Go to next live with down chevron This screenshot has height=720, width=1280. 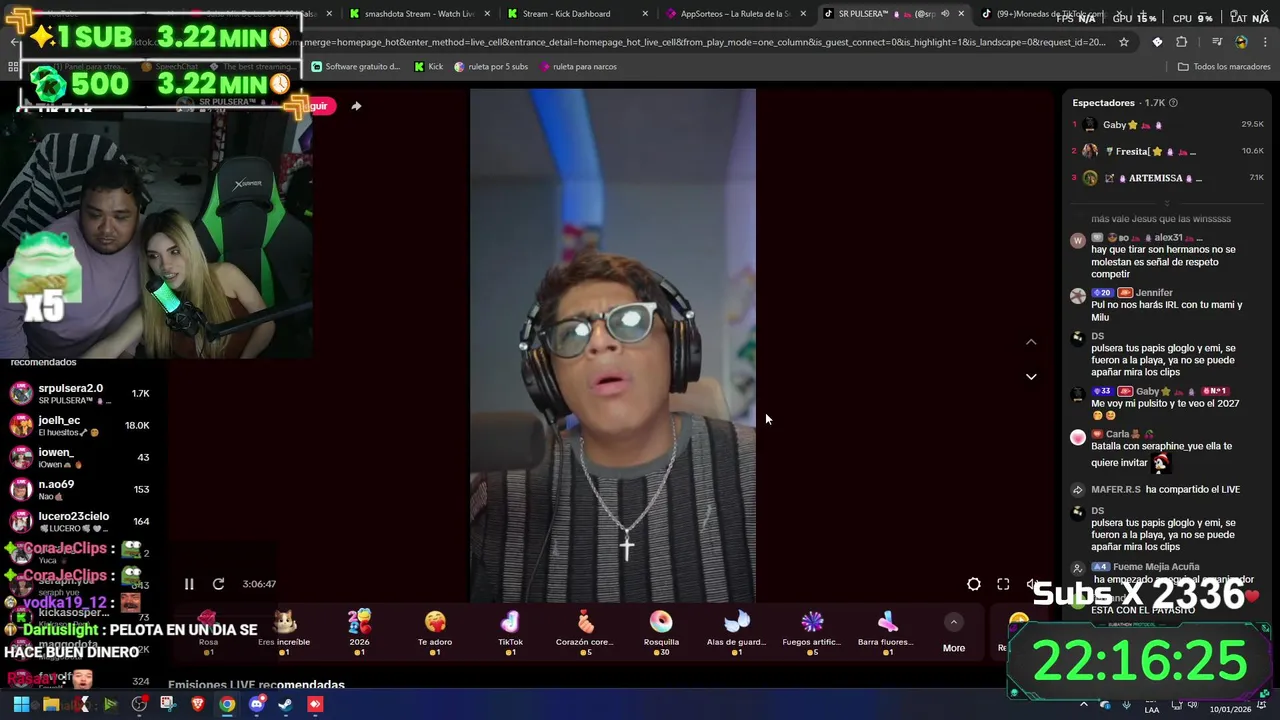pyautogui.click(x=1031, y=377)
